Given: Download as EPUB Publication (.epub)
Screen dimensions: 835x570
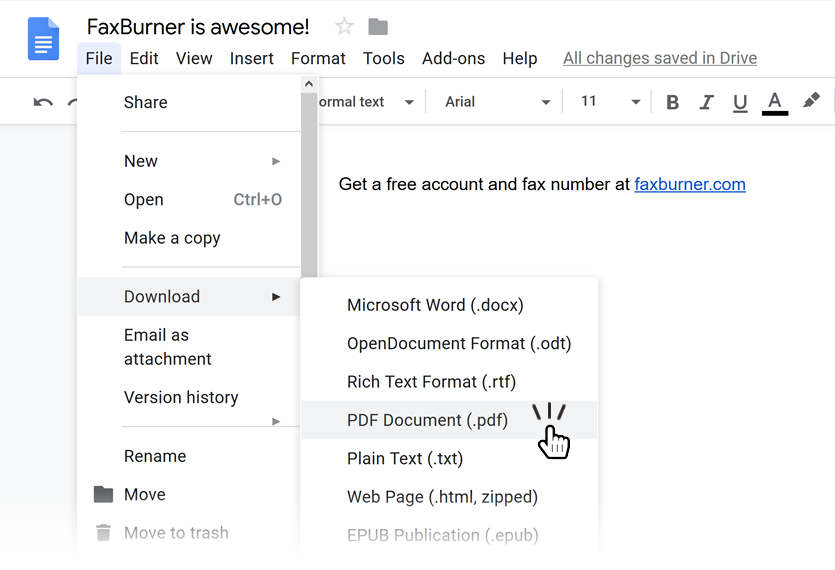Looking at the screenshot, I should coord(449,535).
